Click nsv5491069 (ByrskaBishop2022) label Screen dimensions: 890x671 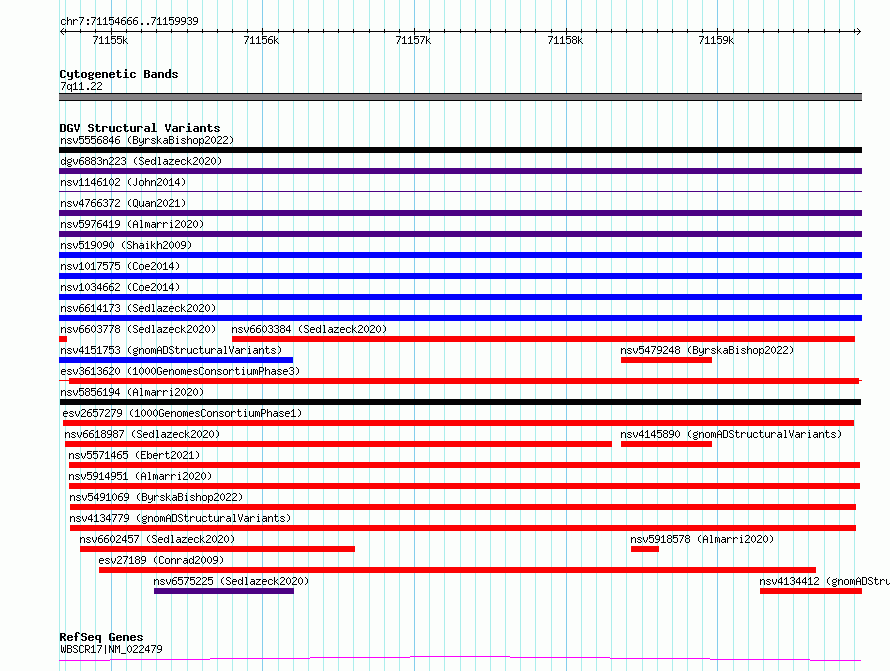pos(156,497)
